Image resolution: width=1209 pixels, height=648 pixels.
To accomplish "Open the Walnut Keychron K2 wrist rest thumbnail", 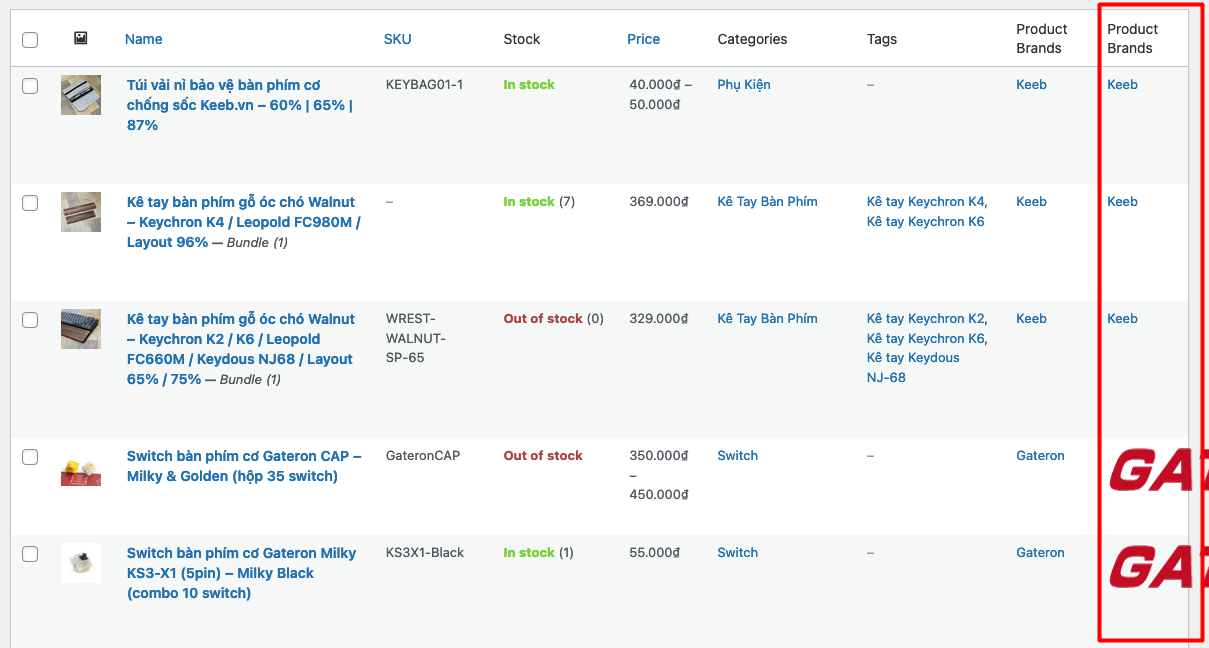I will (x=81, y=329).
